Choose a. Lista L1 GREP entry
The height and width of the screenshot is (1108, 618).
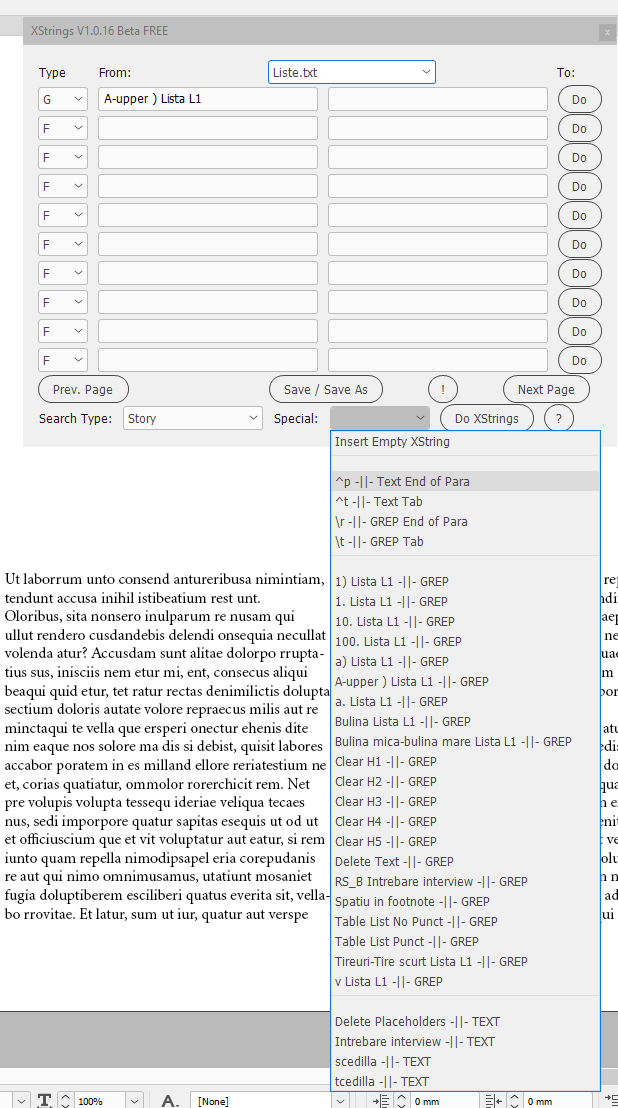pyautogui.click(x=465, y=702)
